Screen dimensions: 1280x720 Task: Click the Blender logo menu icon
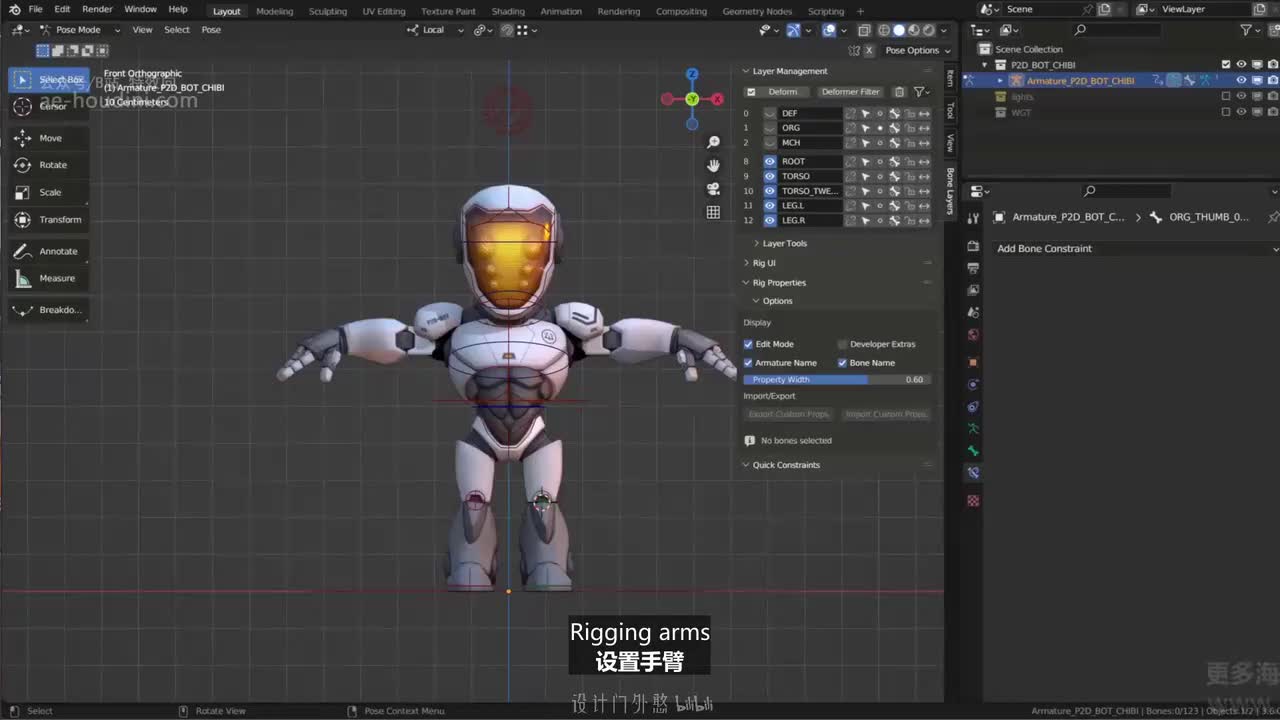[x=14, y=10]
